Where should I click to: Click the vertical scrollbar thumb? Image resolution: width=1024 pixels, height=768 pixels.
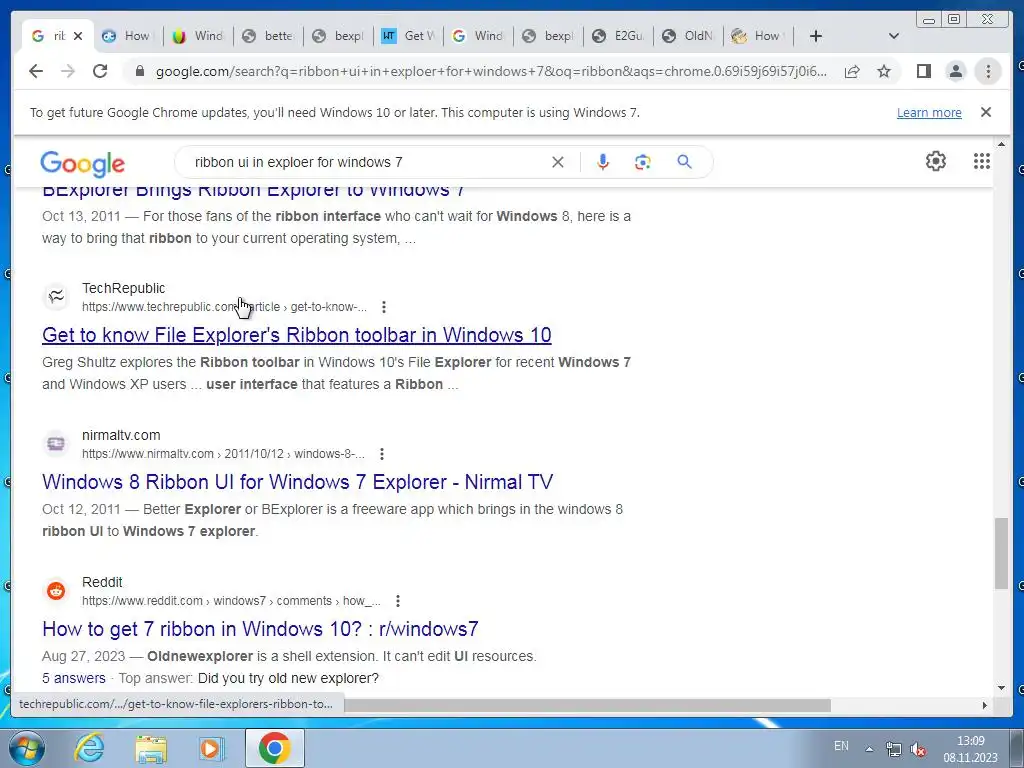coord(1001,553)
